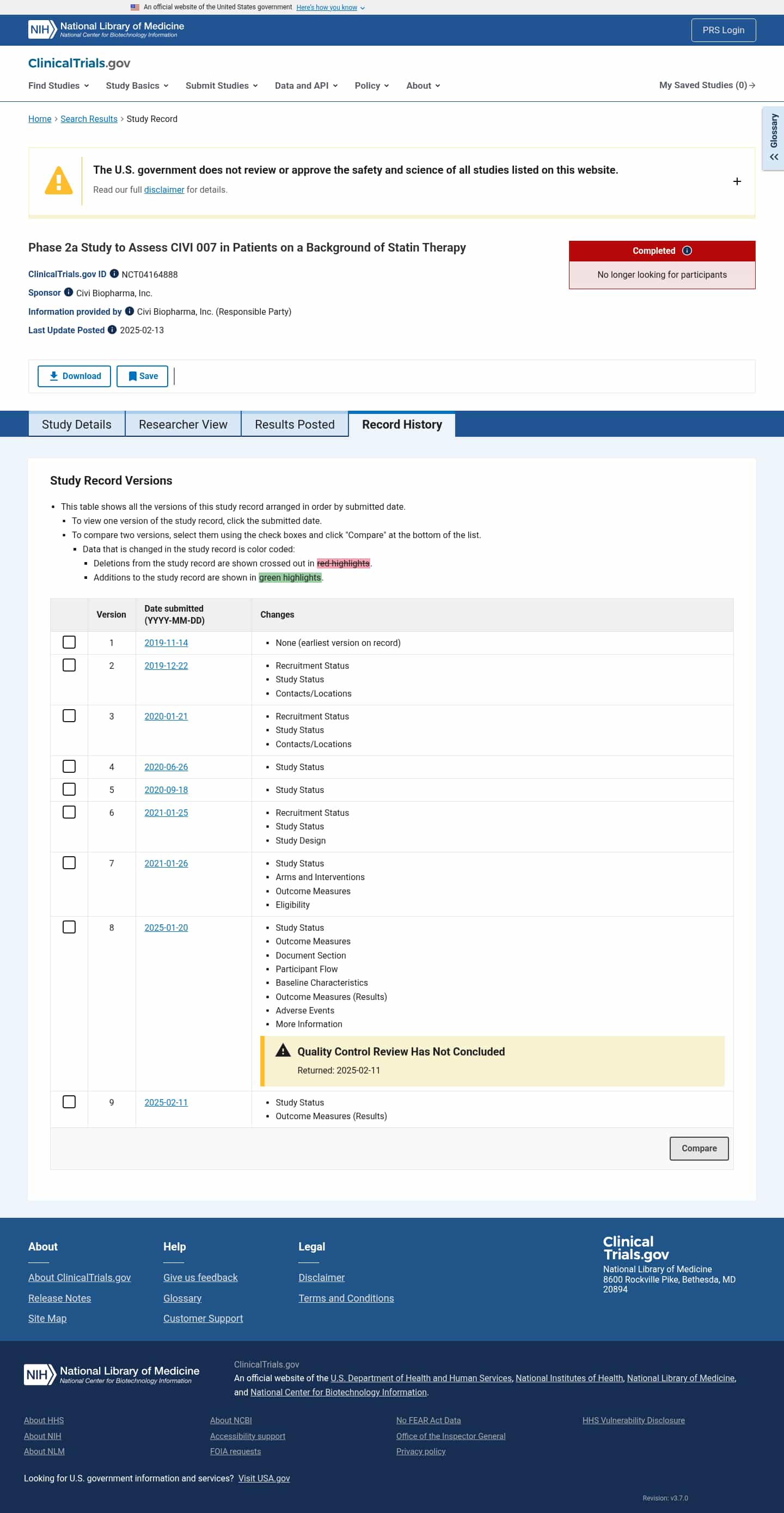Open the Find Studies dropdown menu
Image resolution: width=784 pixels, height=1513 pixels.
click(x=59, y=86)
